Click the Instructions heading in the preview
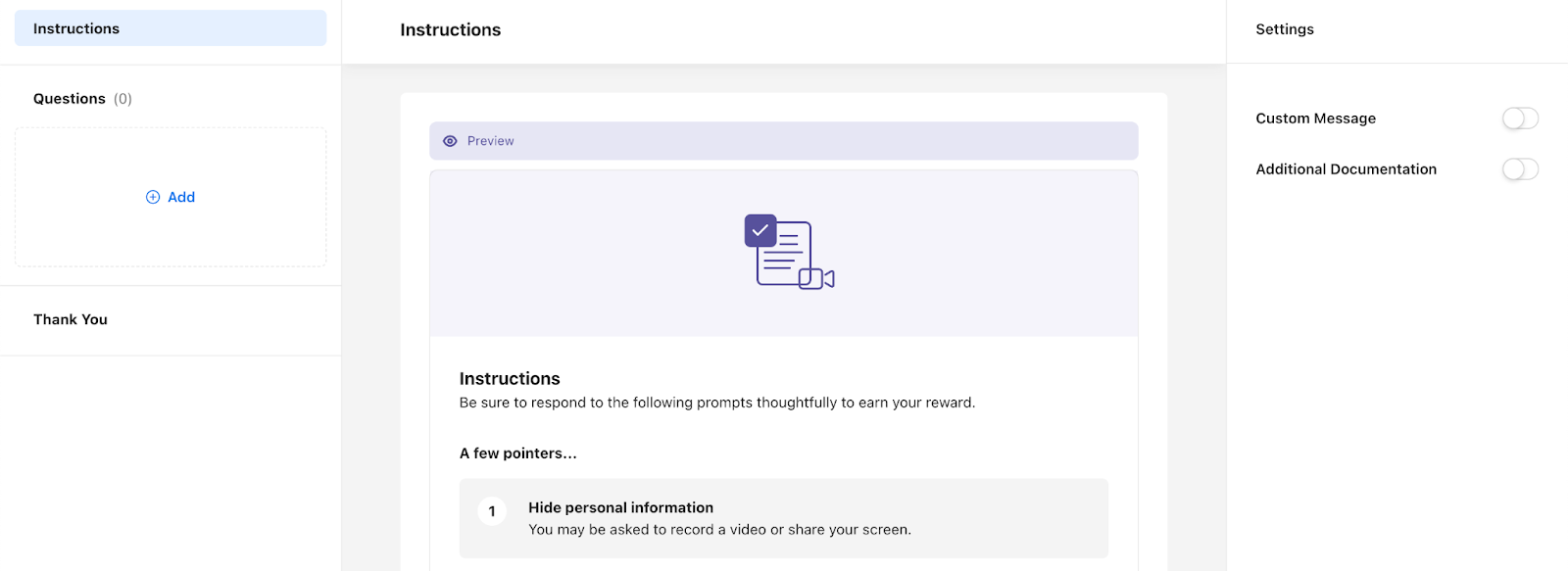 click(x=510, y=379)
